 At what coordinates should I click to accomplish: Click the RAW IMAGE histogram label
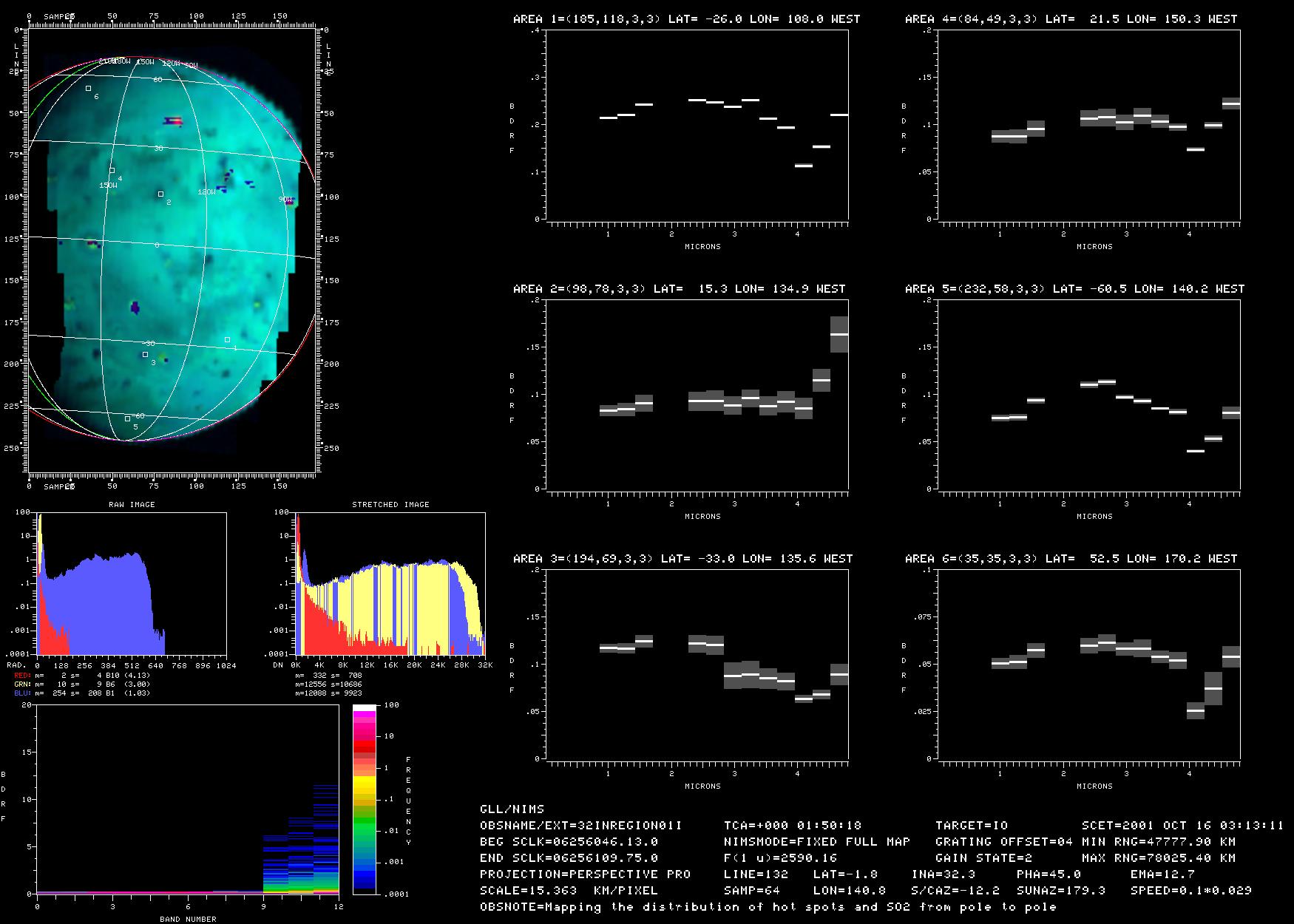pyautogui.click(x=132, y=505)
